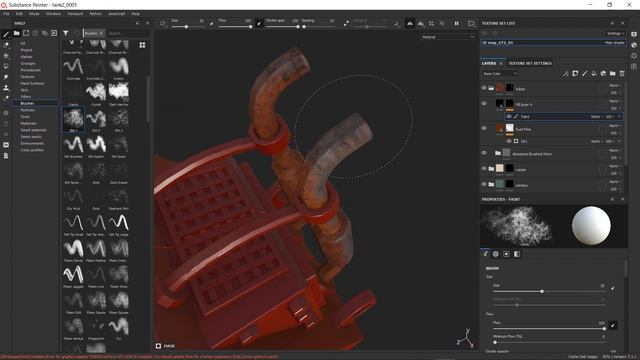Add mask icon in layers toolbar
640x360 pixels.
tap(575, 73)
